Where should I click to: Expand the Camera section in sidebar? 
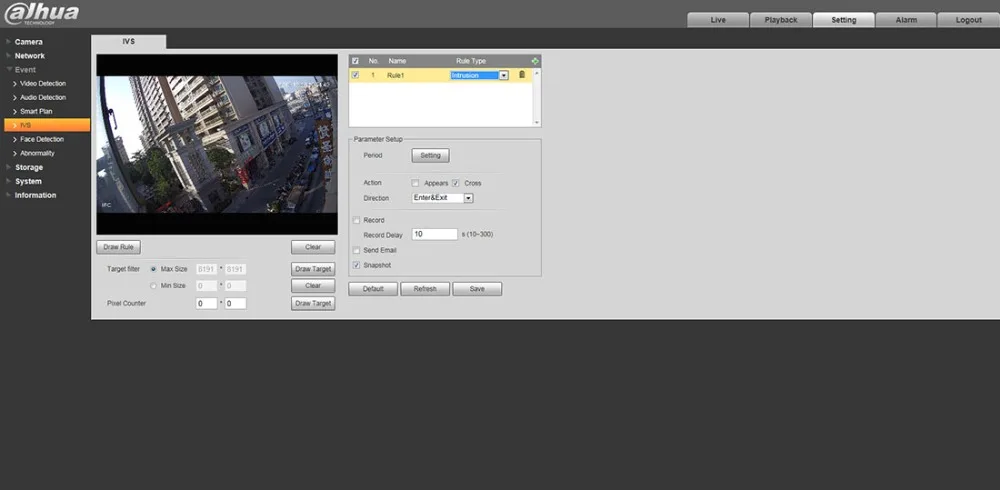tap(28, 42)
